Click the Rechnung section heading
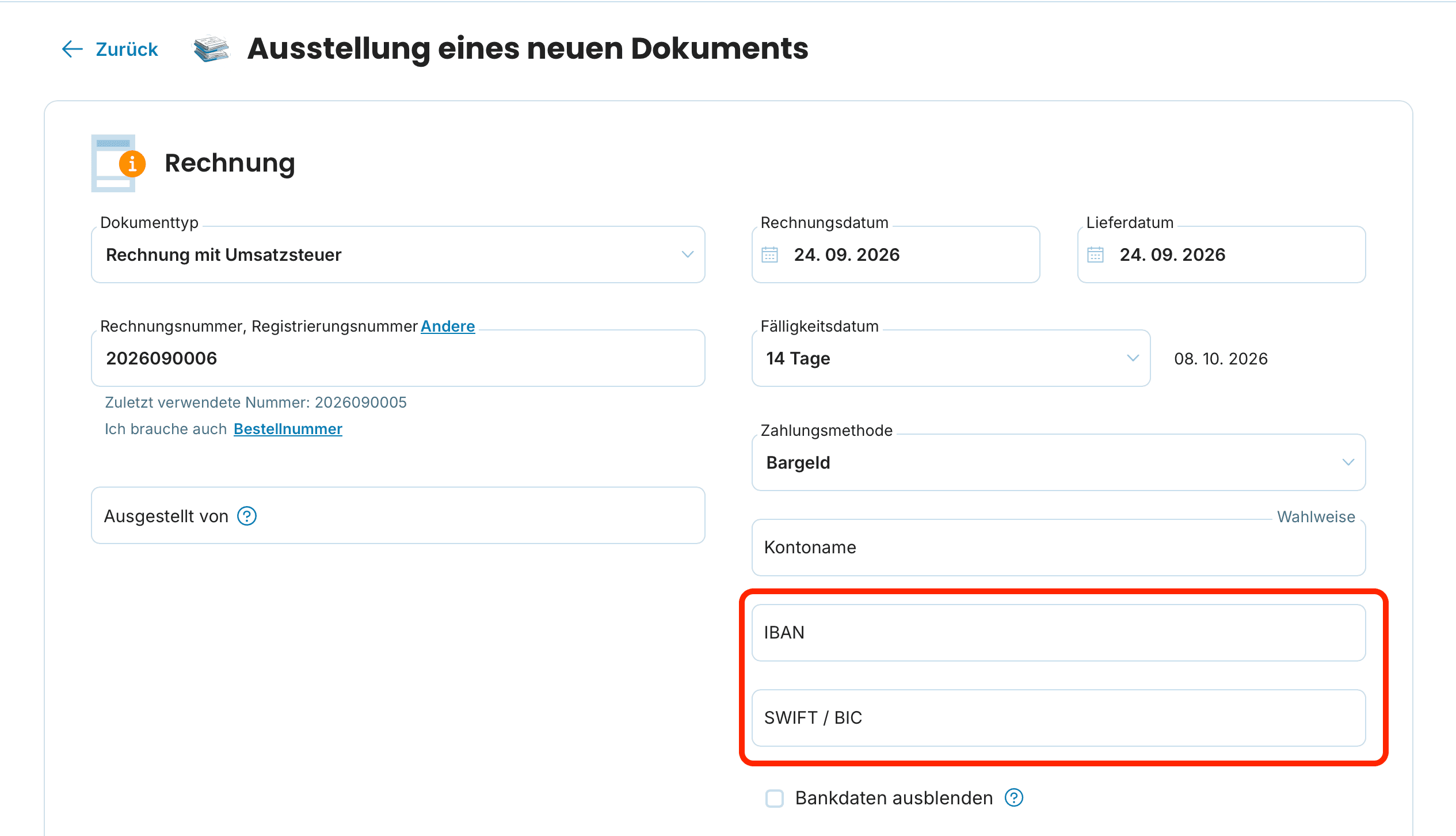Viewport: 1456px width, 836px height. point(230,163)
